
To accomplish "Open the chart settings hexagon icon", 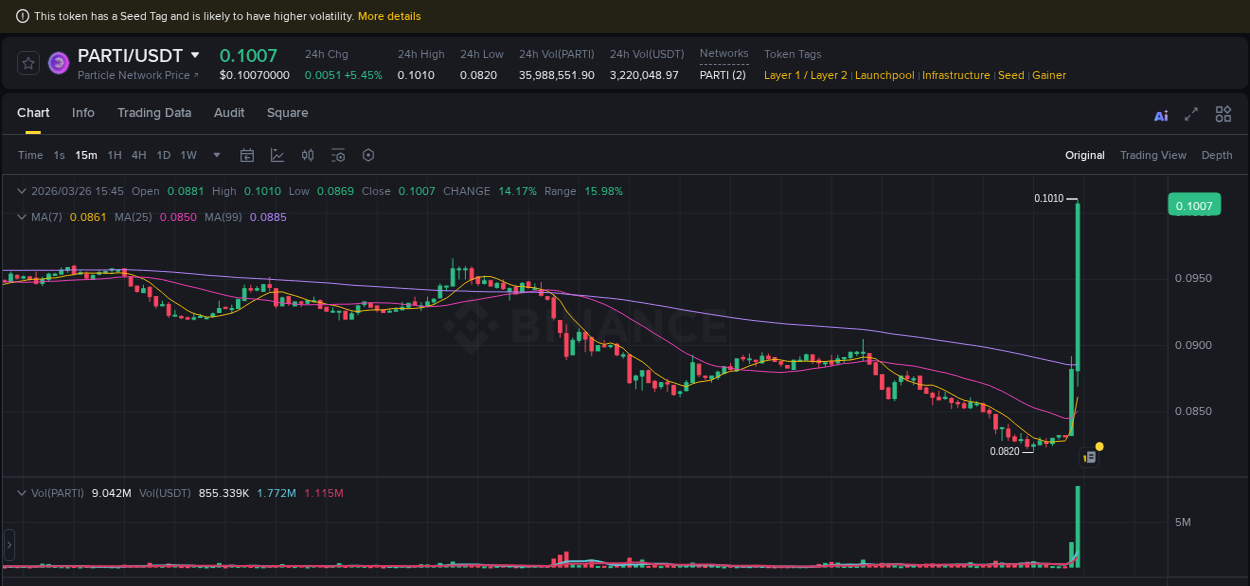I will click(367, 155).
